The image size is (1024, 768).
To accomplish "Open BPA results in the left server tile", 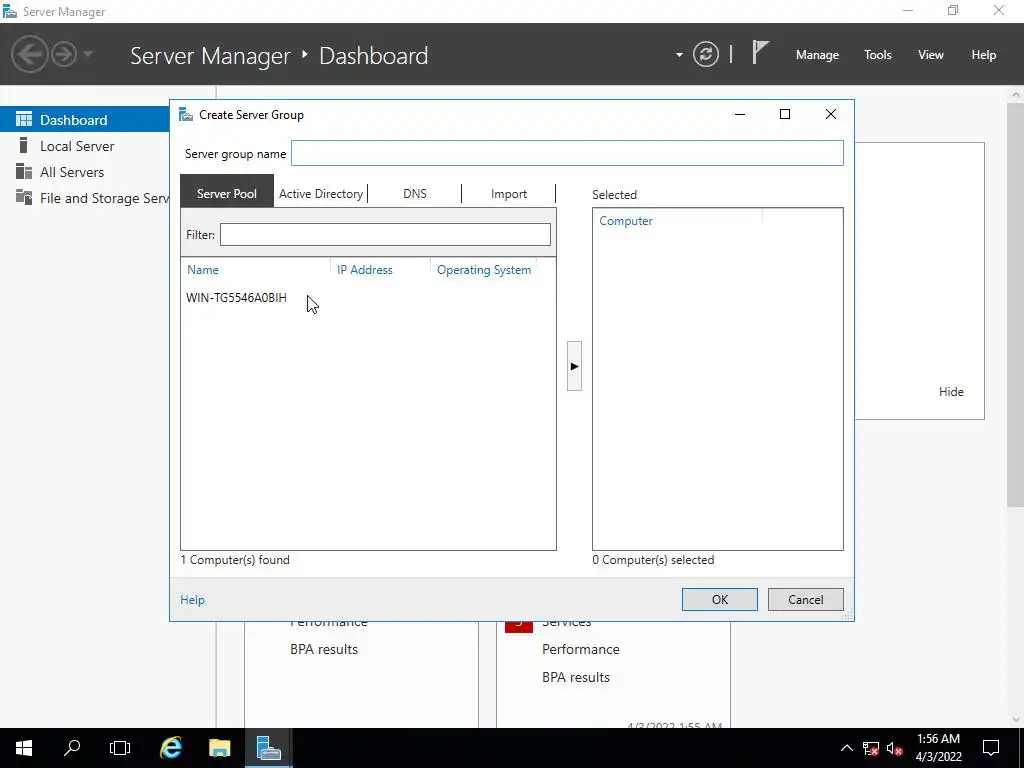I will pyautogui.click(x=324, y=649).
